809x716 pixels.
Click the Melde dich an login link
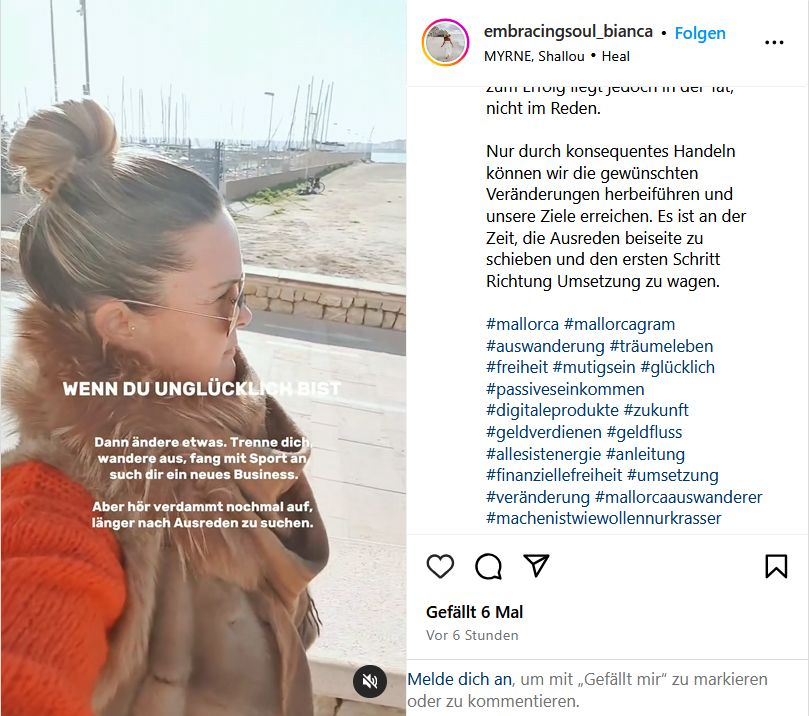(460, 679)
